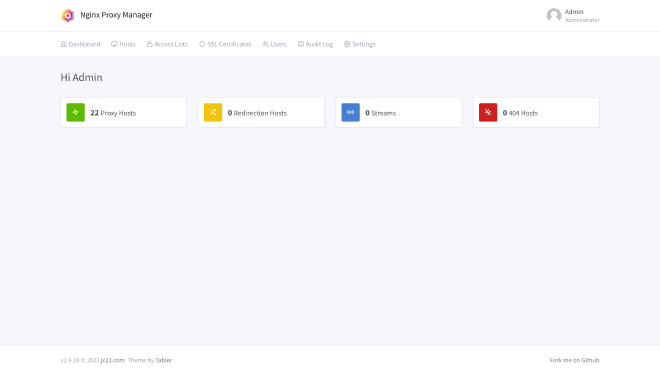Open the Fork me on Github link

coord(574,360)
